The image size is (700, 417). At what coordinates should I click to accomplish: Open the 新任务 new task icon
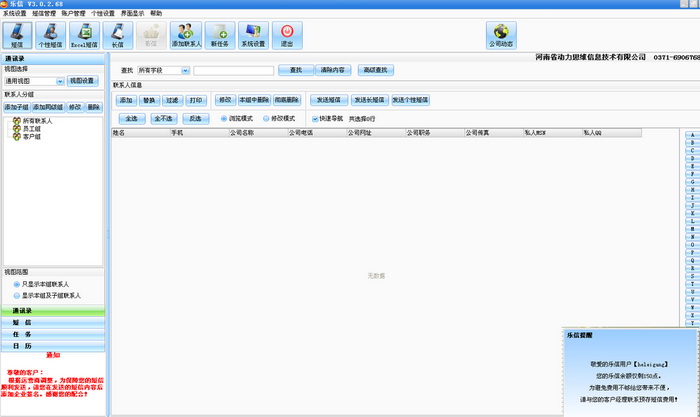coord(219,36)
